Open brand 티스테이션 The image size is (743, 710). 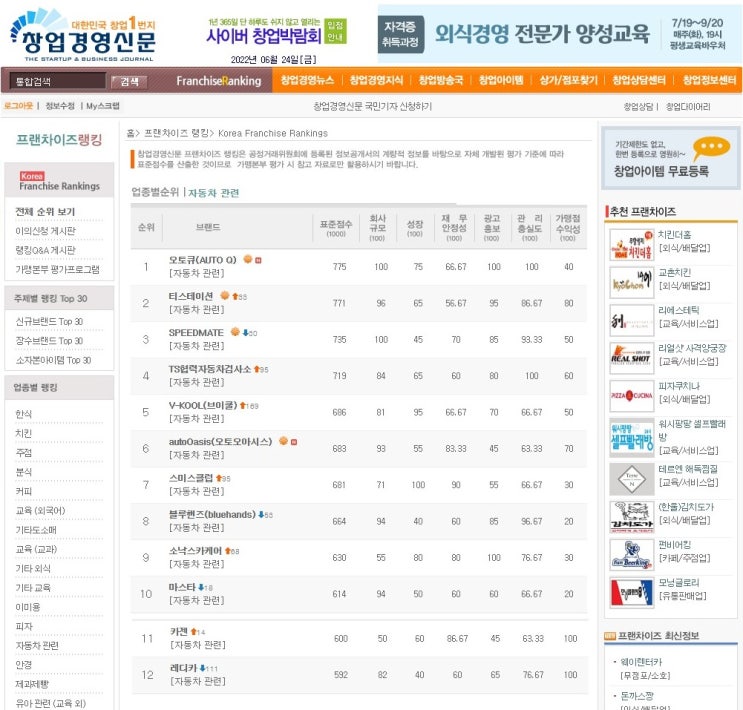pyautogui.click(x=191, y=296)
